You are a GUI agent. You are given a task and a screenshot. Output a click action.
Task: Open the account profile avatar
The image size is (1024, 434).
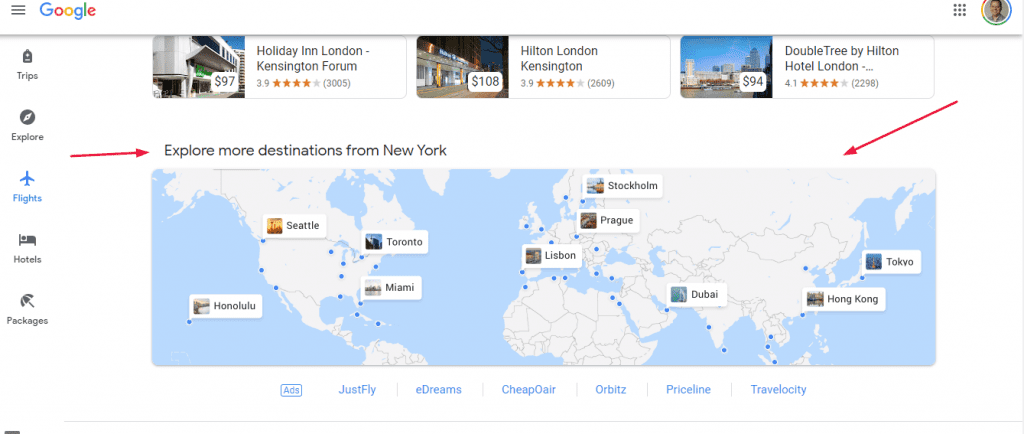[995, 11]
